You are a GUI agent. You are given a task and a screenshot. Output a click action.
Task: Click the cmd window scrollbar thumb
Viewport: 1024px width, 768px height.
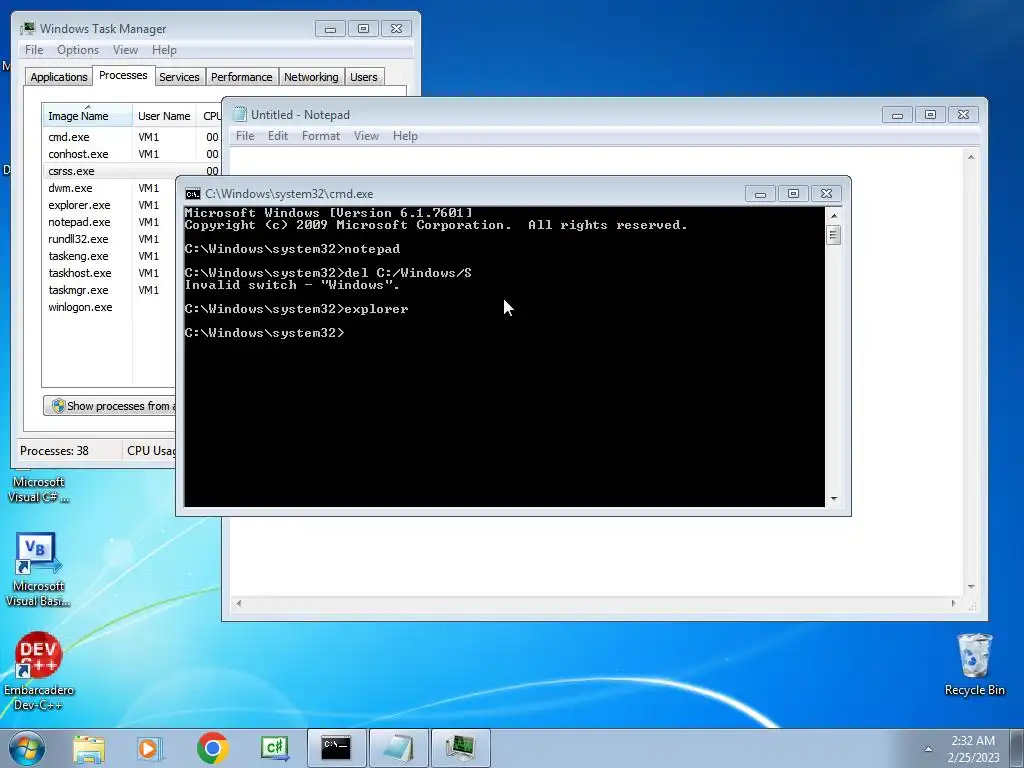point(834,234)
